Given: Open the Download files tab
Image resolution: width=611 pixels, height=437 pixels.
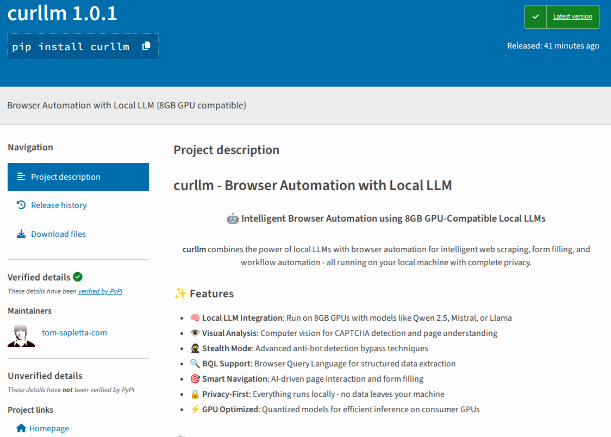Looking at the screenshot, I should [58, 234].
